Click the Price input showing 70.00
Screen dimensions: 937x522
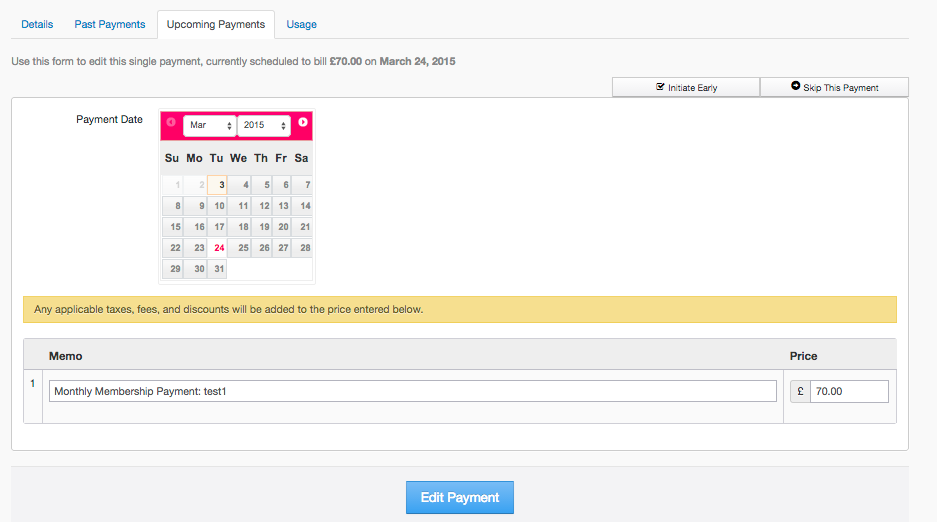[x=849, y=391]
